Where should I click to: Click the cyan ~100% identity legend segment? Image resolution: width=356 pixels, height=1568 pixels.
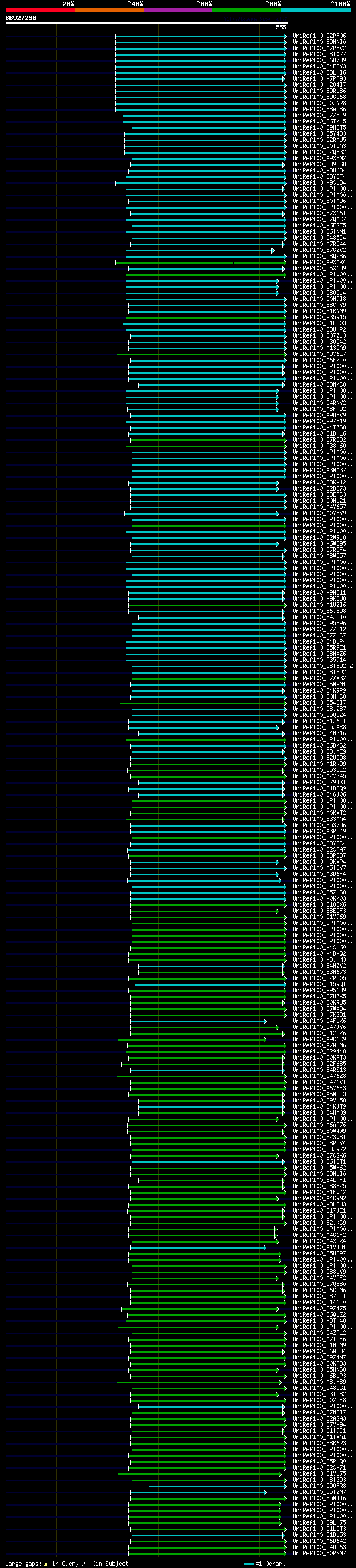click(x=316, y=10)
